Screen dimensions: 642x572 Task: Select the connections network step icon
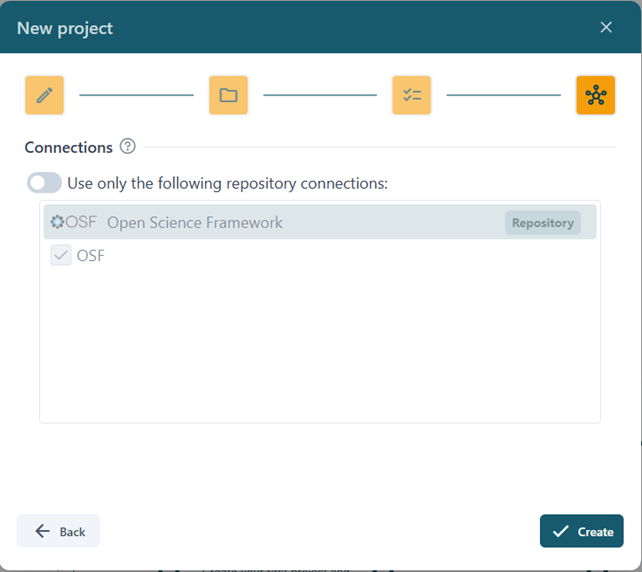click(595, 95)
